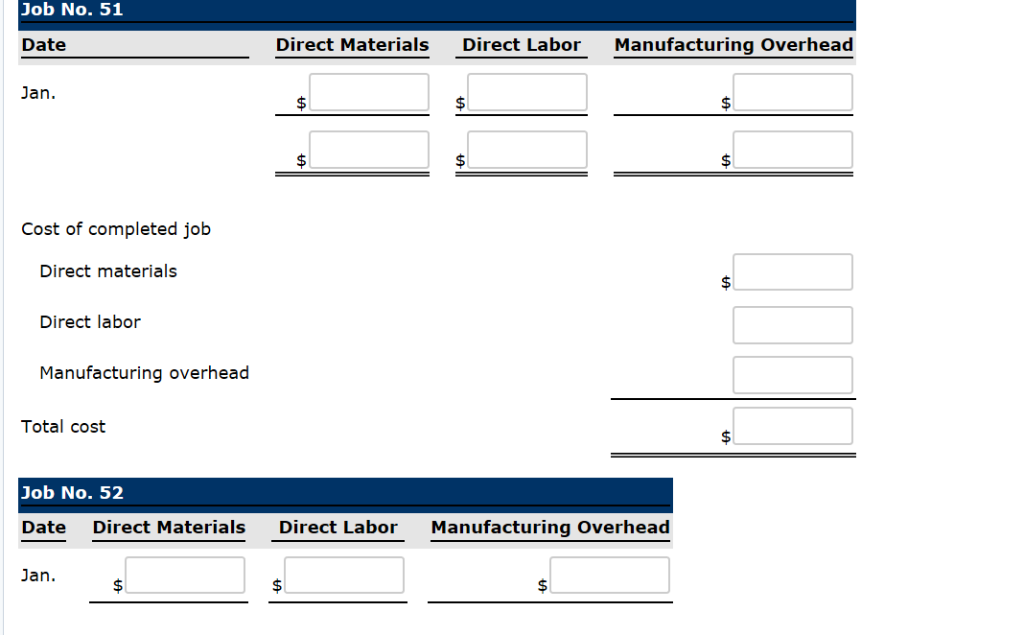Click the first Direct Labor field under Job 51
Image resolution: width=1024 pixels, height=635 pixels.
[x=525, y=91]
